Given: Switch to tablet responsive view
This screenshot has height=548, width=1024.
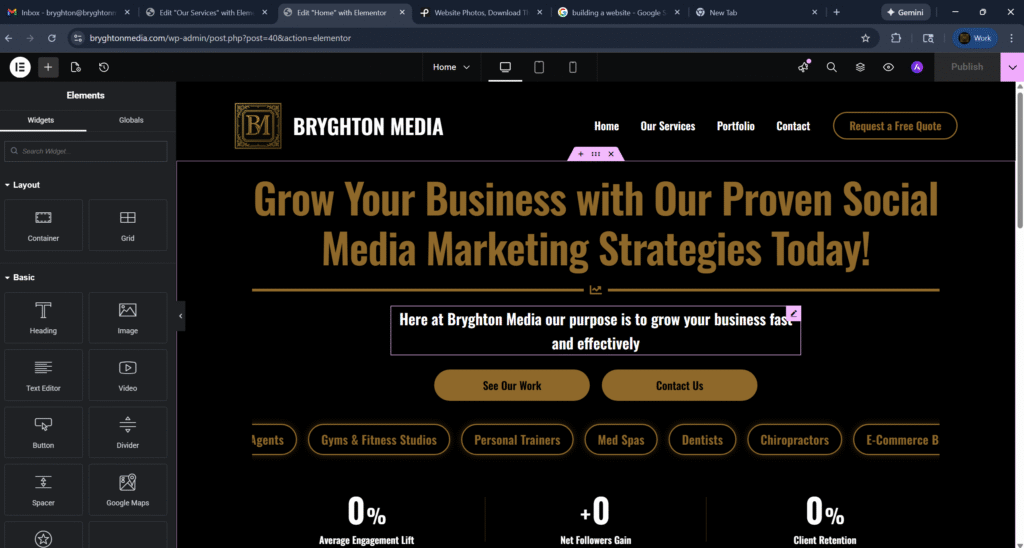Looking at the screenshot, I should pos(539,67).
